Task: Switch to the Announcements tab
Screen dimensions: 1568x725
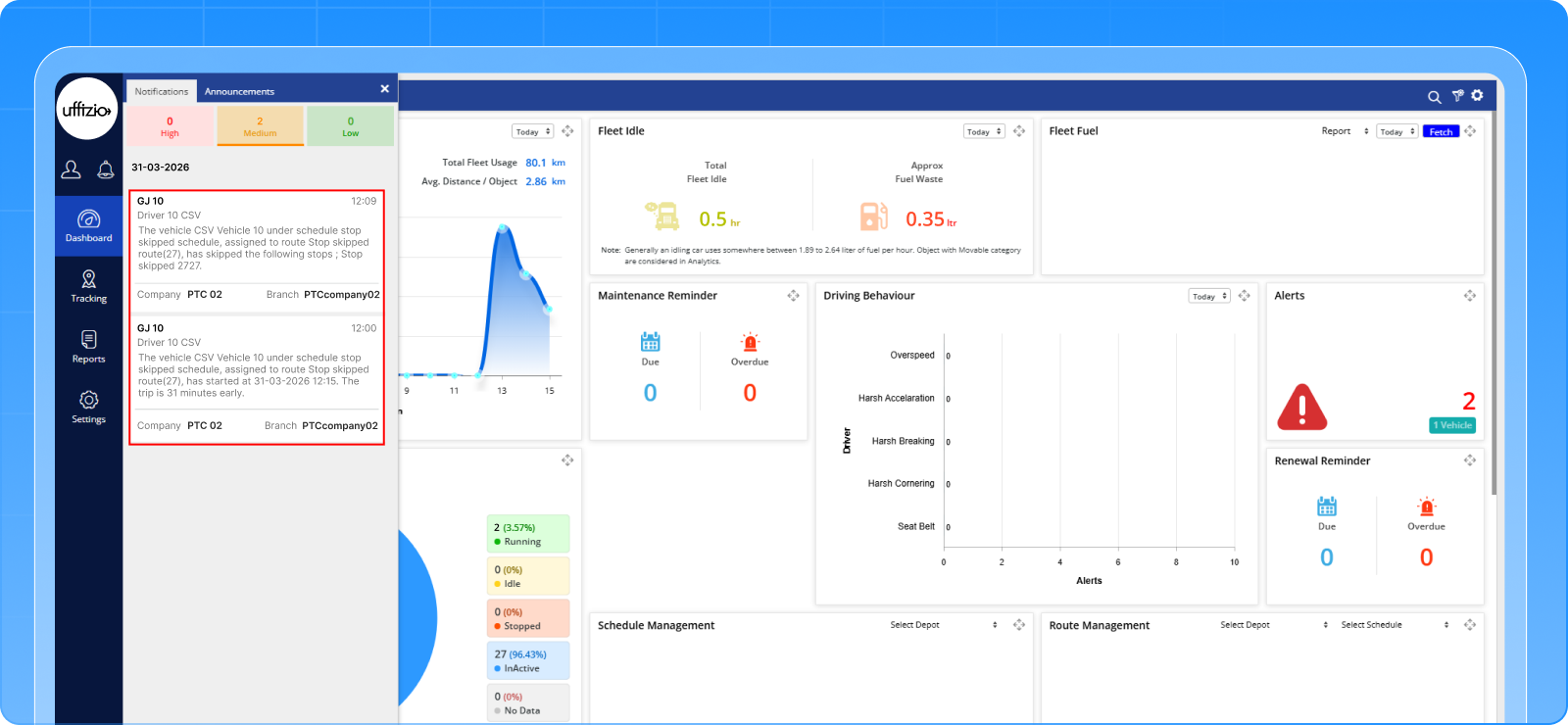Action: coord(239,91)
